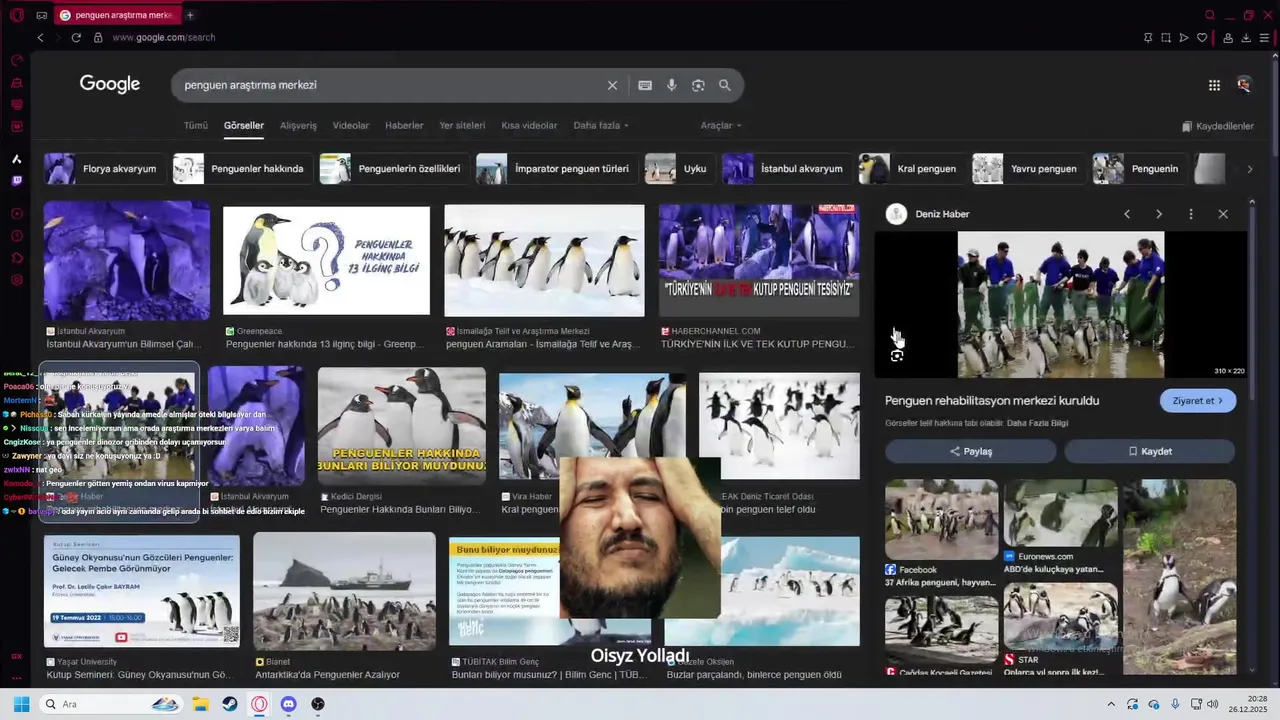This screenshot has height=720, width=1280.
Task: Click Kaydet save button
Action: tap(1150, 451)
